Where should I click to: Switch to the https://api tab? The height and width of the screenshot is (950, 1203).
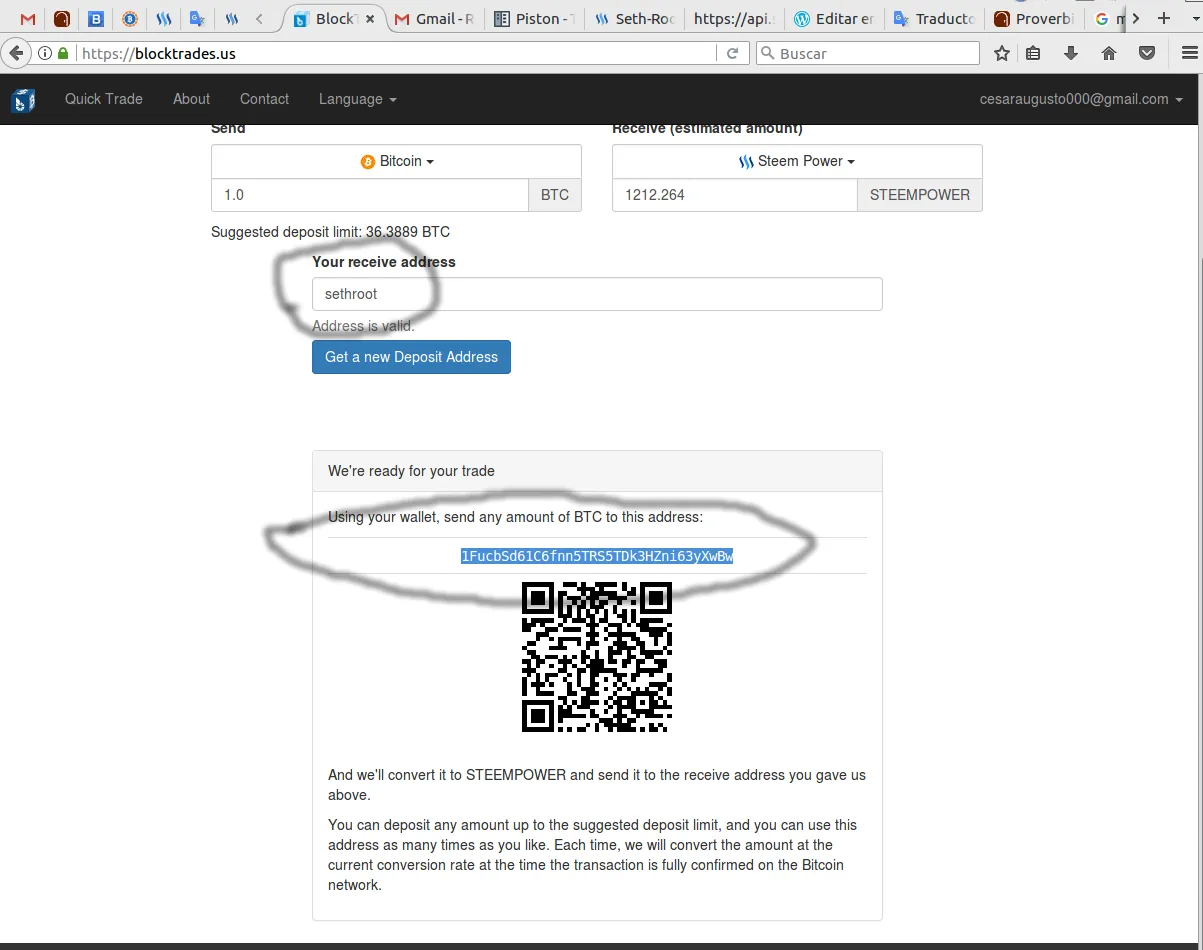[x=735, y=19]
